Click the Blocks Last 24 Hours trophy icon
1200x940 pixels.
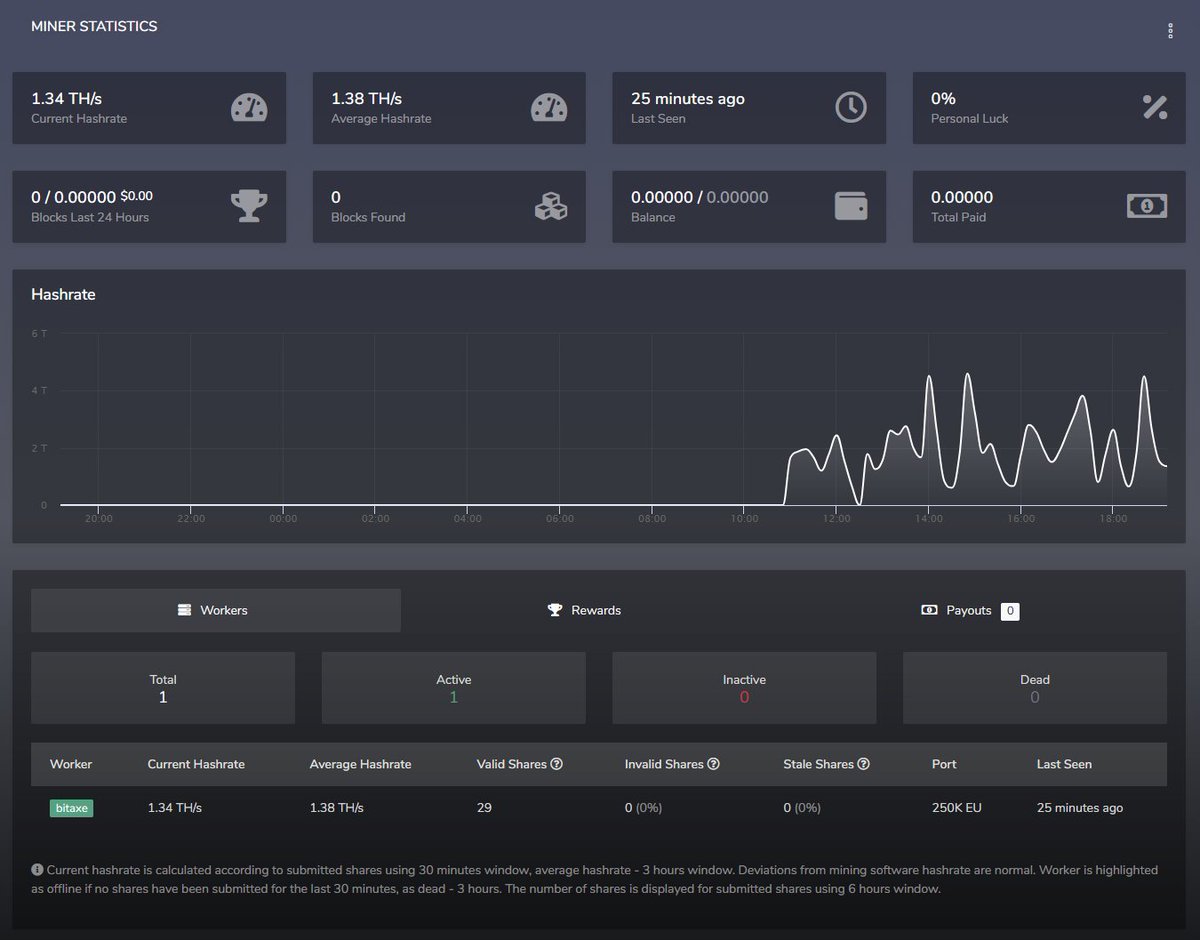tap(249, 206)
